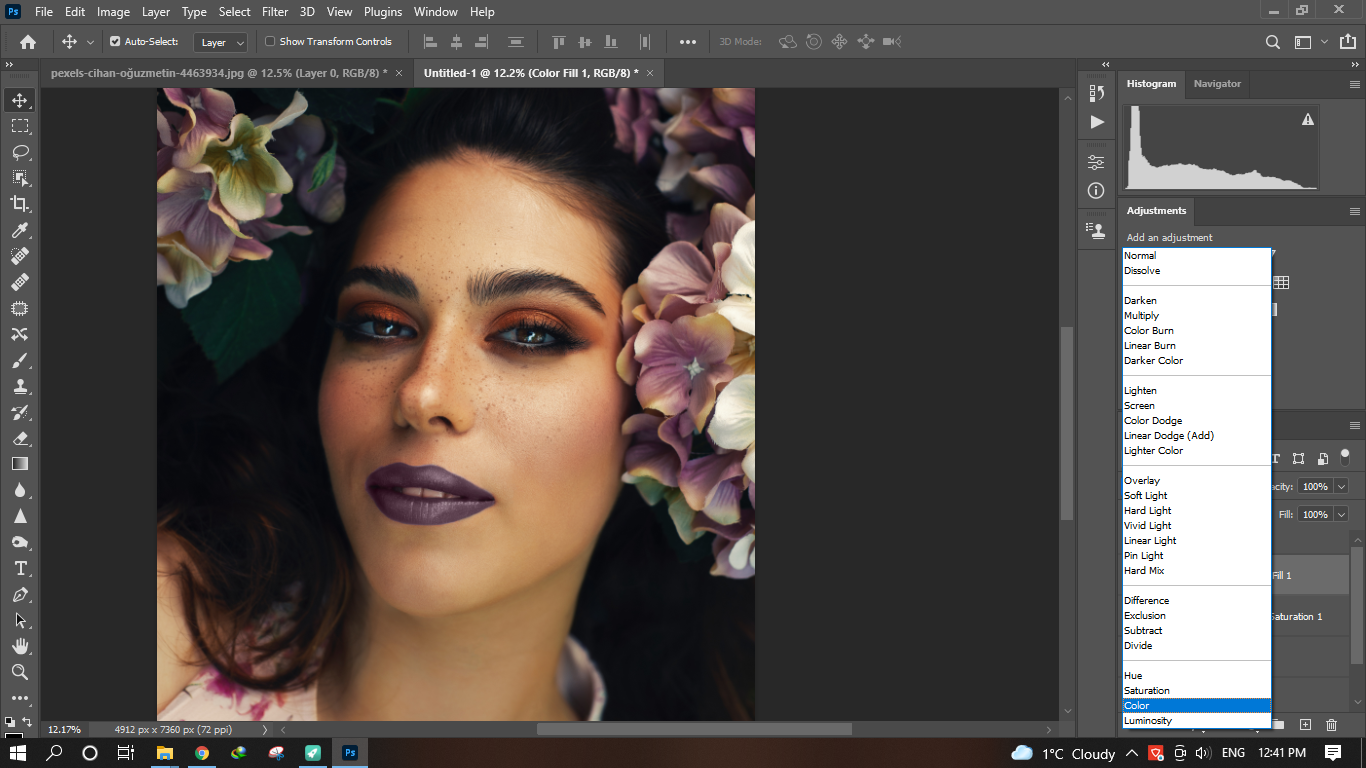Enable Show Transform Controls checkbox

click(x=270, y=42)
